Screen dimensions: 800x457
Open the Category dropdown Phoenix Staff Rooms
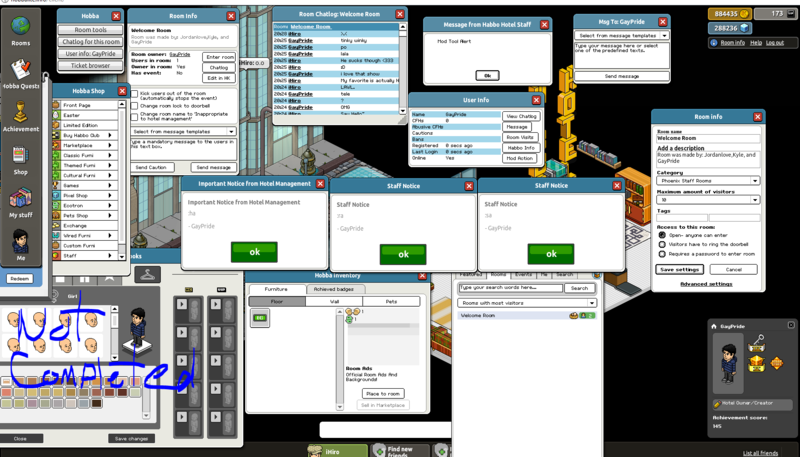click(x=708, y=181)
